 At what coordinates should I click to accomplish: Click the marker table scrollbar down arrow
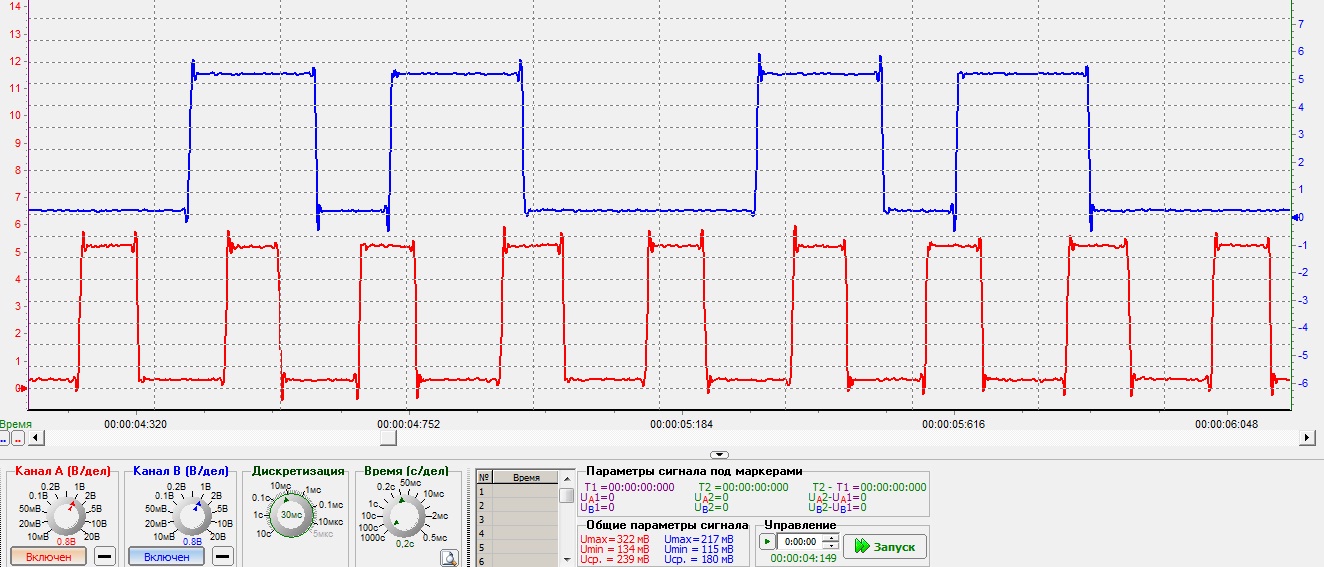pyautogui.click(x=566, y=559)
